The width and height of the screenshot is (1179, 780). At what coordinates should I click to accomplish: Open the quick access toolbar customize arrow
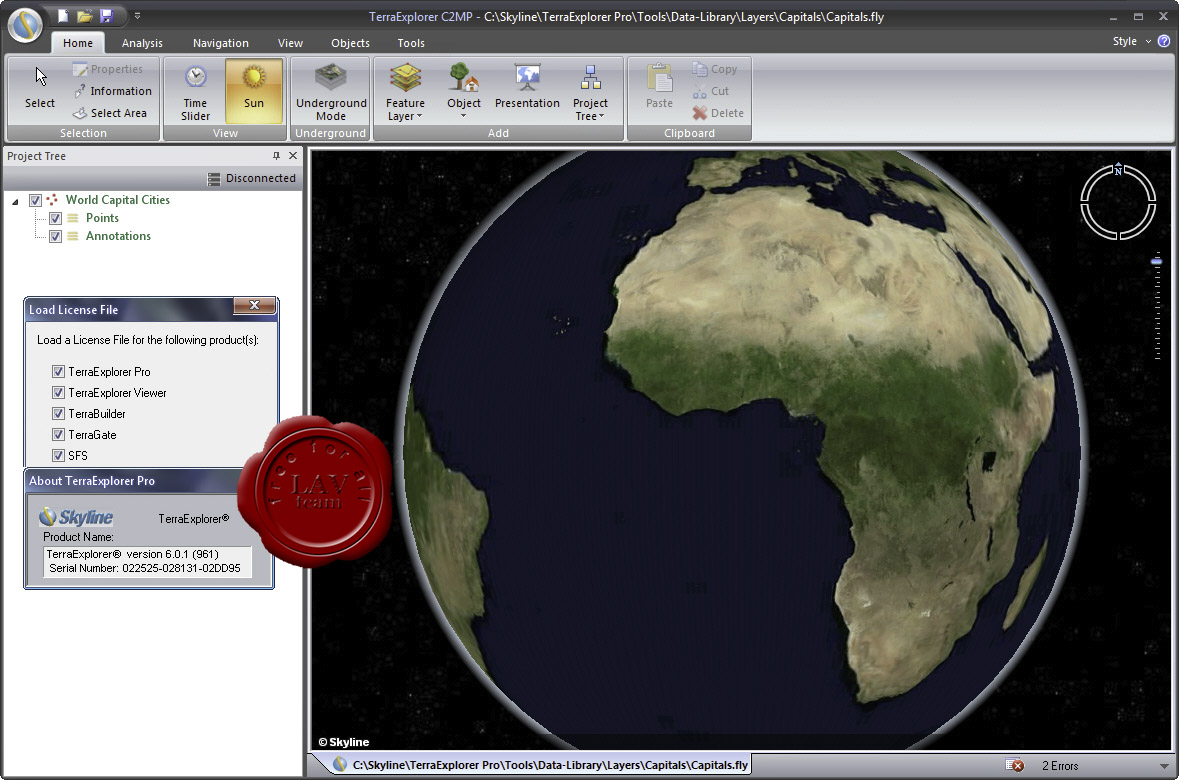tap(137, 16)
